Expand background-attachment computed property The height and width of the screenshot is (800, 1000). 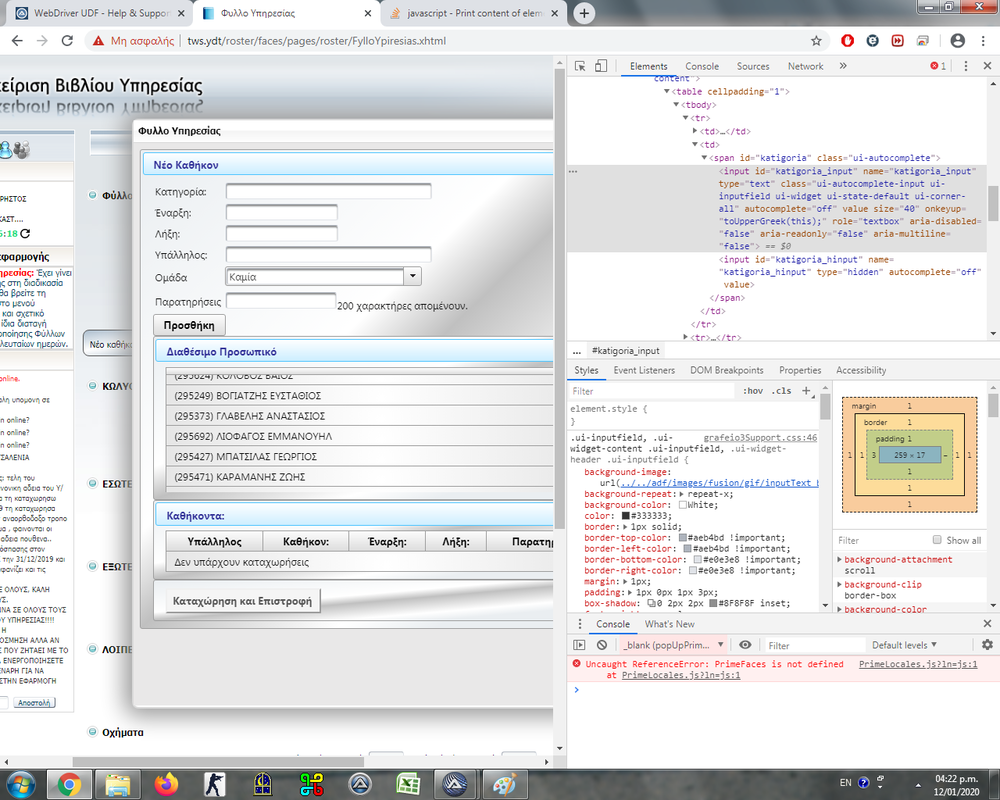click(840, 559)
